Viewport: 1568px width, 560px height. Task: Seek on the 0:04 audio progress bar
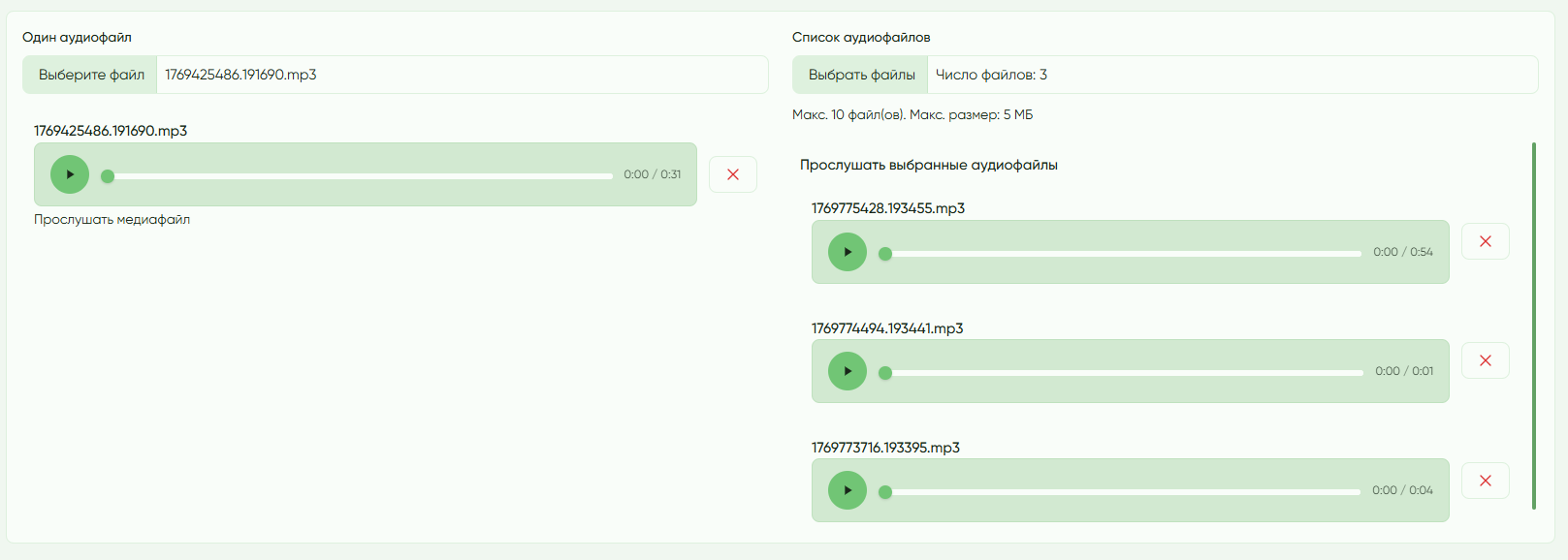(1123, 492)
